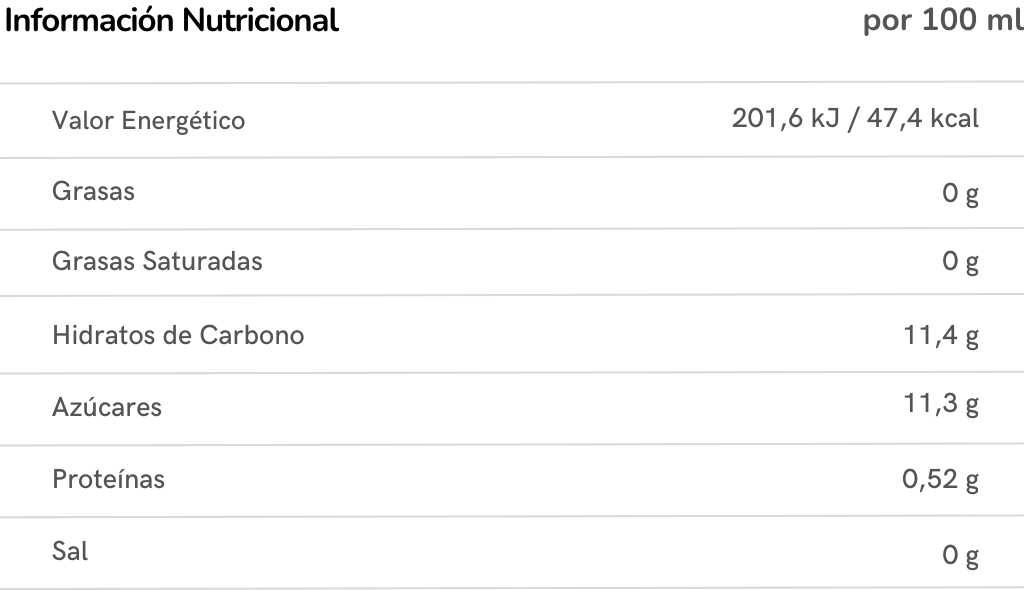Click the 'Grasas' row label
The width and height of the screenshot is (1024, 590).
93,191
